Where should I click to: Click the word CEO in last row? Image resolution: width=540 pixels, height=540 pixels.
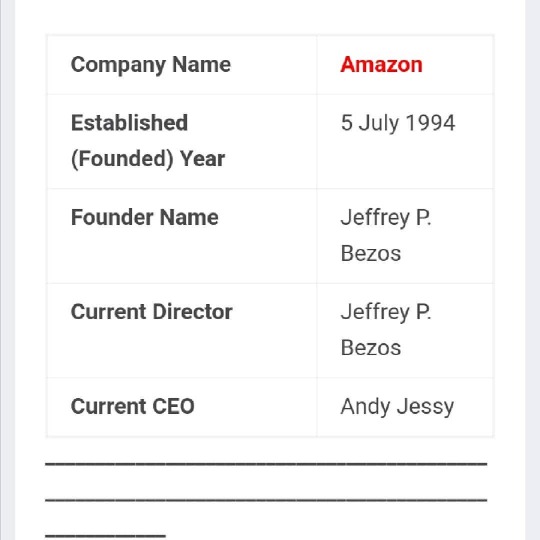173,406
